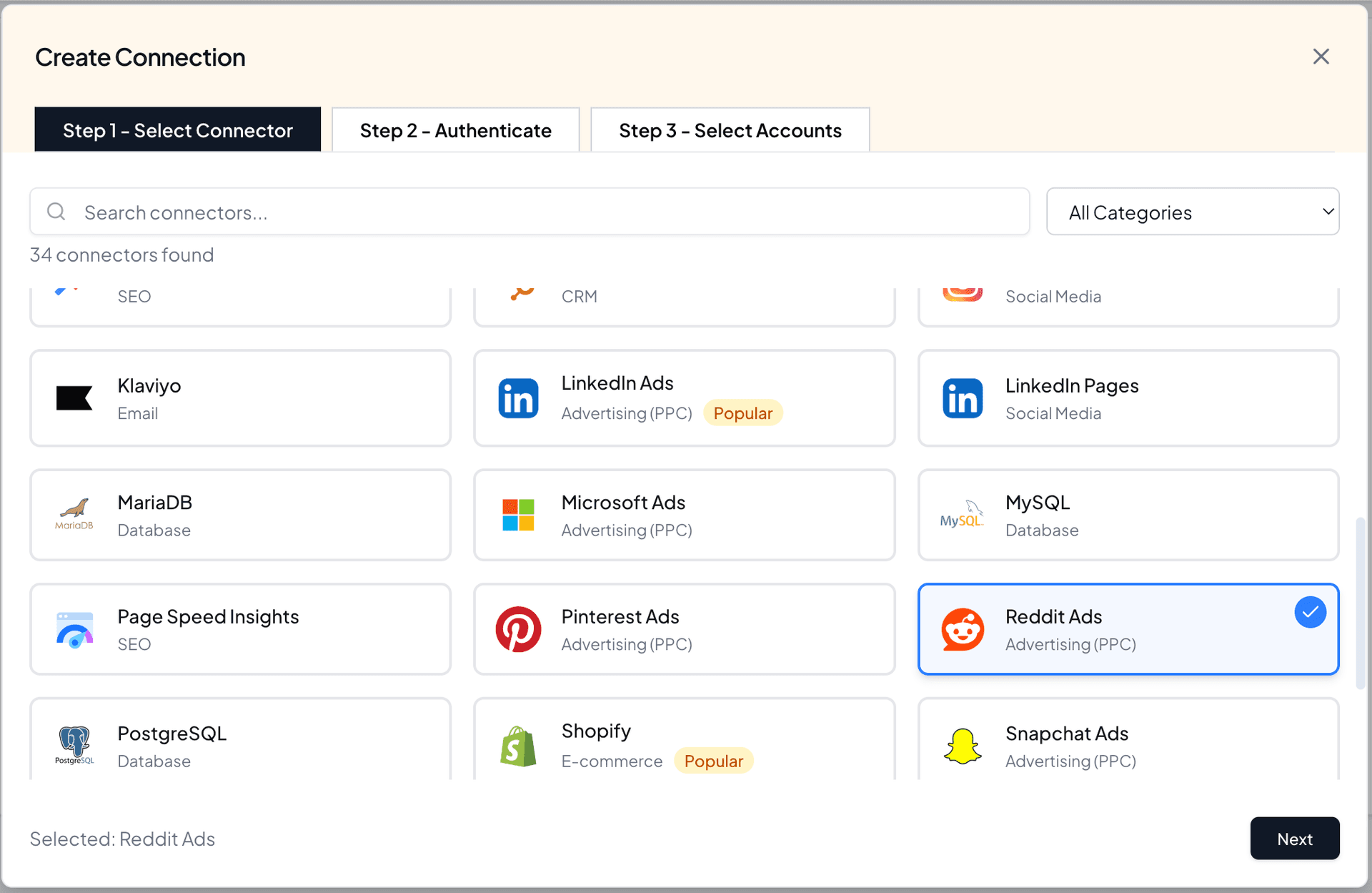Click the SEO label under Page Speed Insights
The image size is (1372, 893).
click(134, 644)
